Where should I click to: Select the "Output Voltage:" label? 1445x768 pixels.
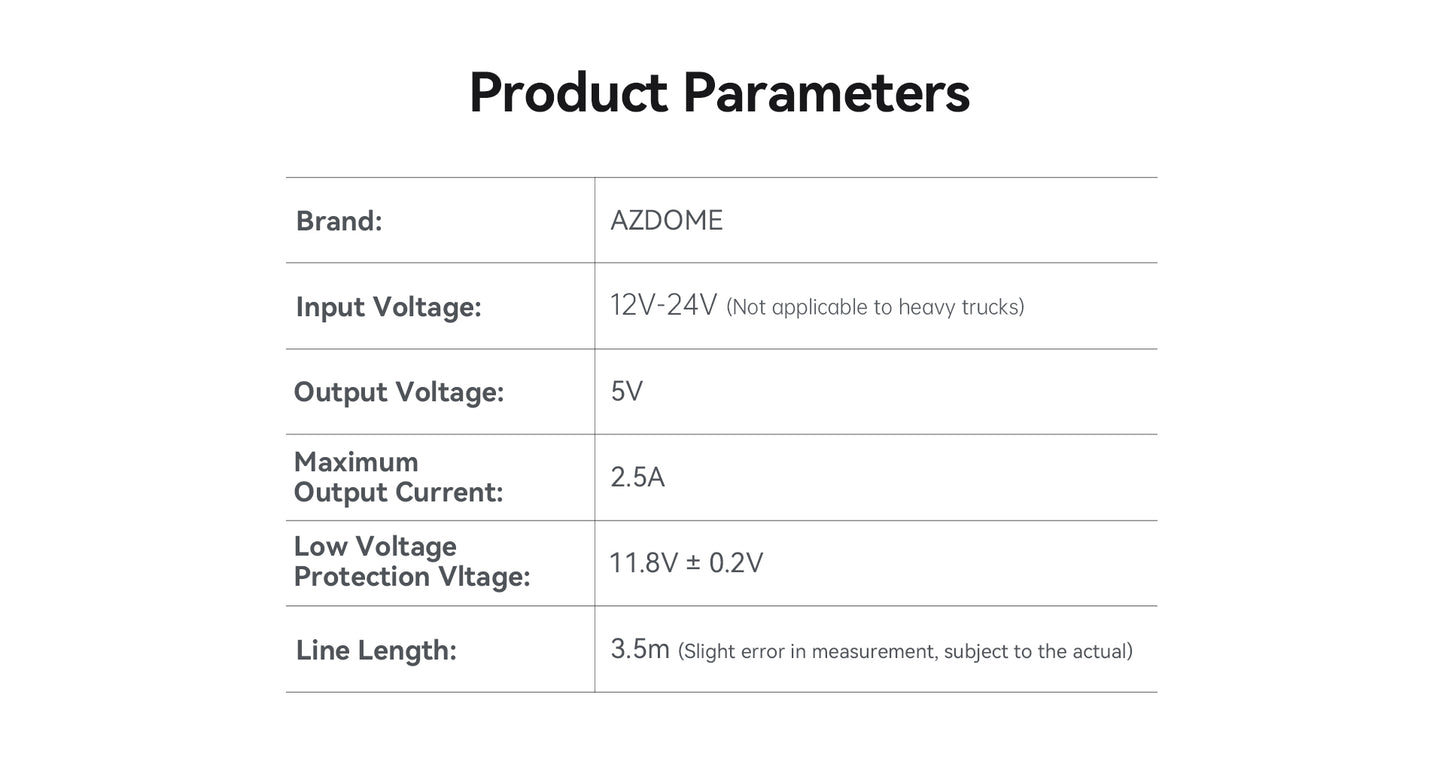tap(398, 392)
